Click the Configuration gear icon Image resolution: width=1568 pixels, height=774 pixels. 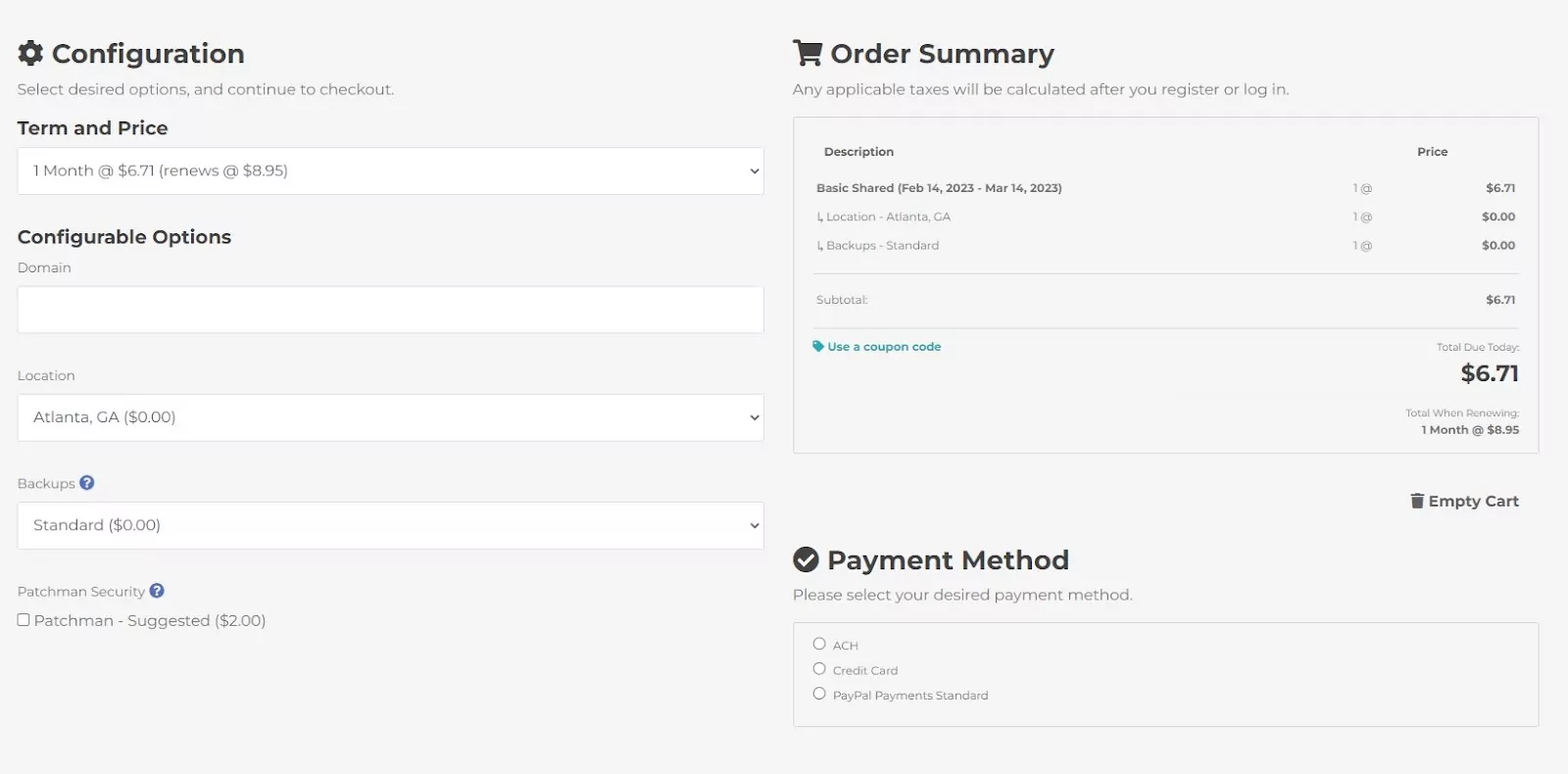30,53
